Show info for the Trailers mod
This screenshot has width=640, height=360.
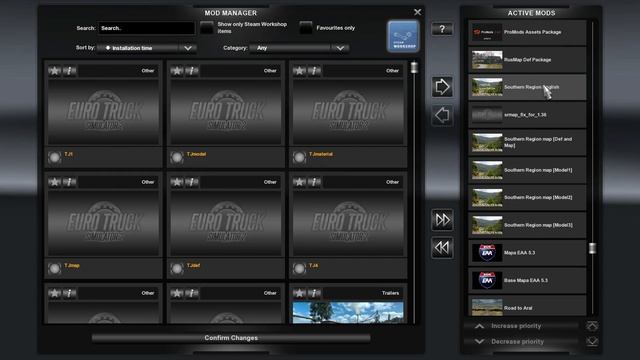[x=314, y=293]
